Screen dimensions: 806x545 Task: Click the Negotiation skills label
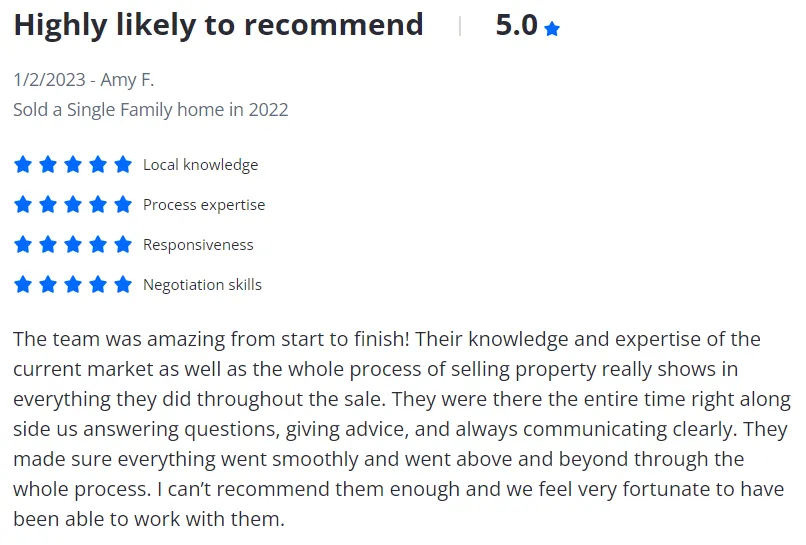(202, 285)
